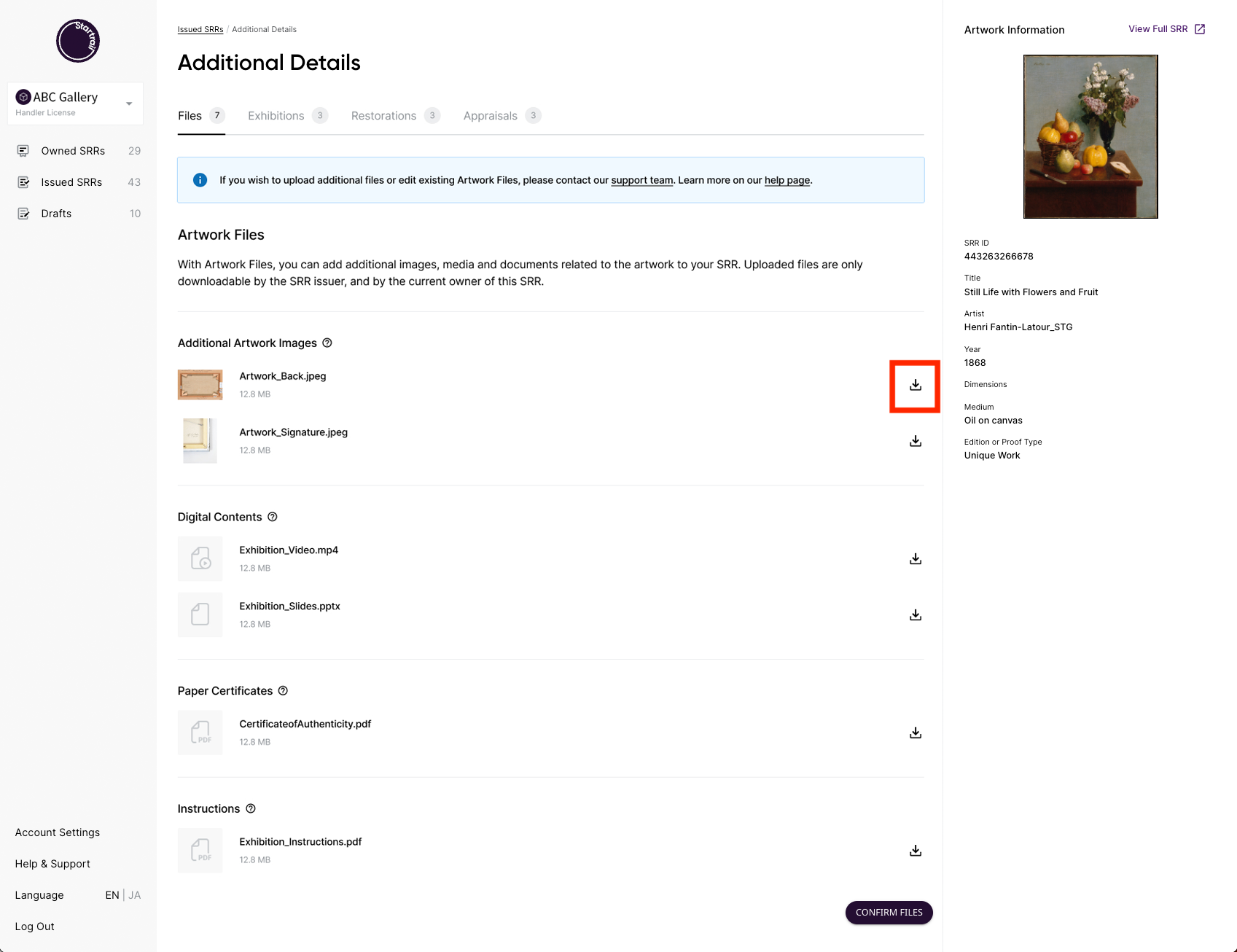Image resolution: width=1237 pixels, height=952 pixels.
Task: Open help tooltip for Instructions
Action: tap(251, 808)
